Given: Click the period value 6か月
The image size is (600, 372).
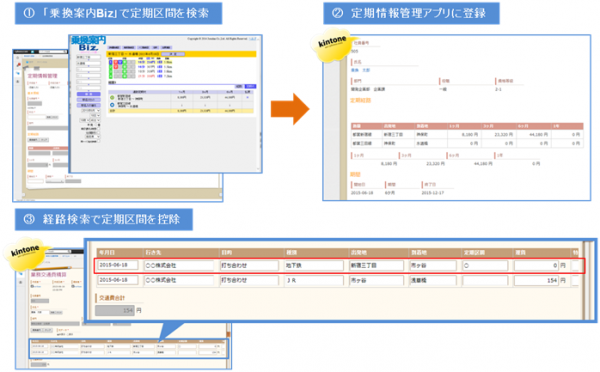Looking at the screenshot, I should pyautogui.click(x=390, y=193).
